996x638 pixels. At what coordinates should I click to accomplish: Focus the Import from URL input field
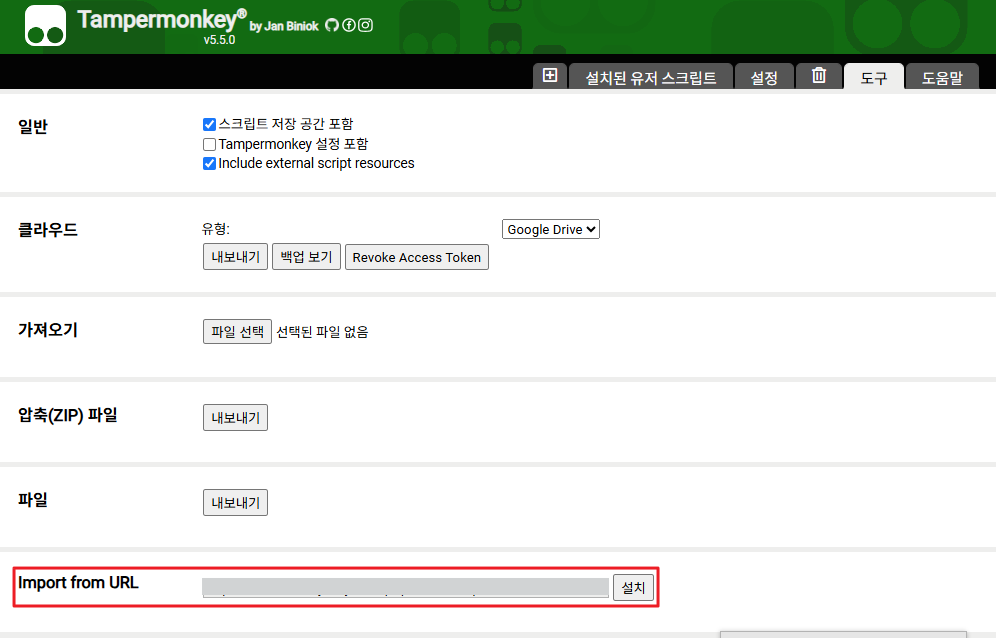(405, 588)
